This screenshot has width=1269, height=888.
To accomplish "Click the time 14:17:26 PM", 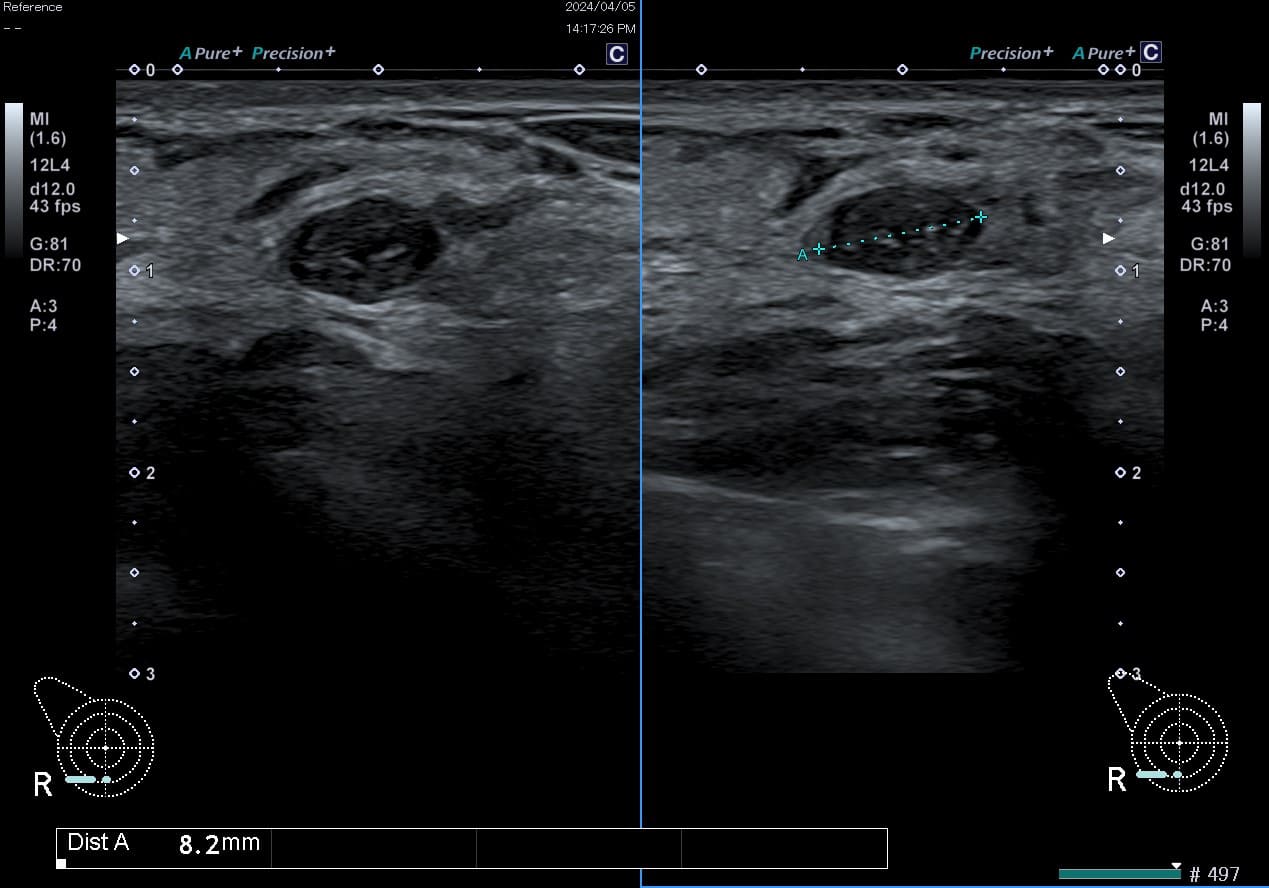I will pos(600,29).
